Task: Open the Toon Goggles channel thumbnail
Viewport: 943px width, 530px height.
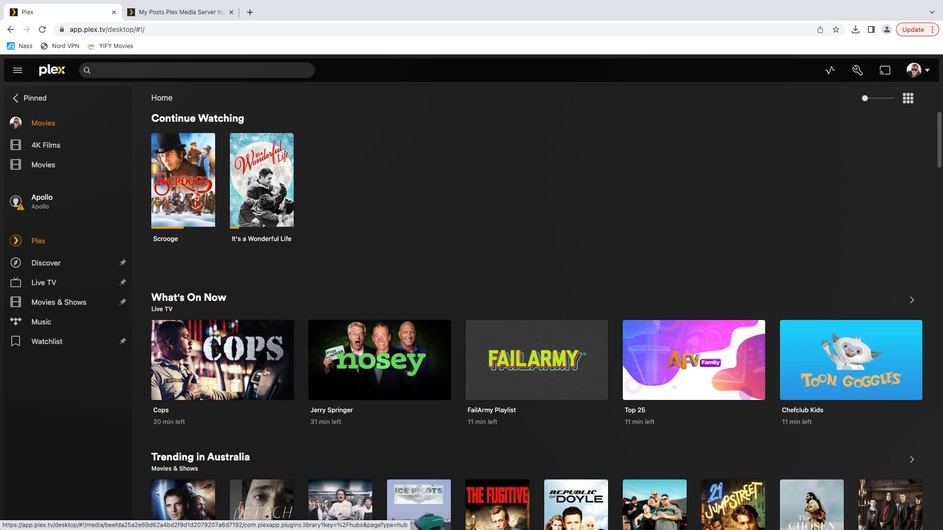Action: coord(851,360)
